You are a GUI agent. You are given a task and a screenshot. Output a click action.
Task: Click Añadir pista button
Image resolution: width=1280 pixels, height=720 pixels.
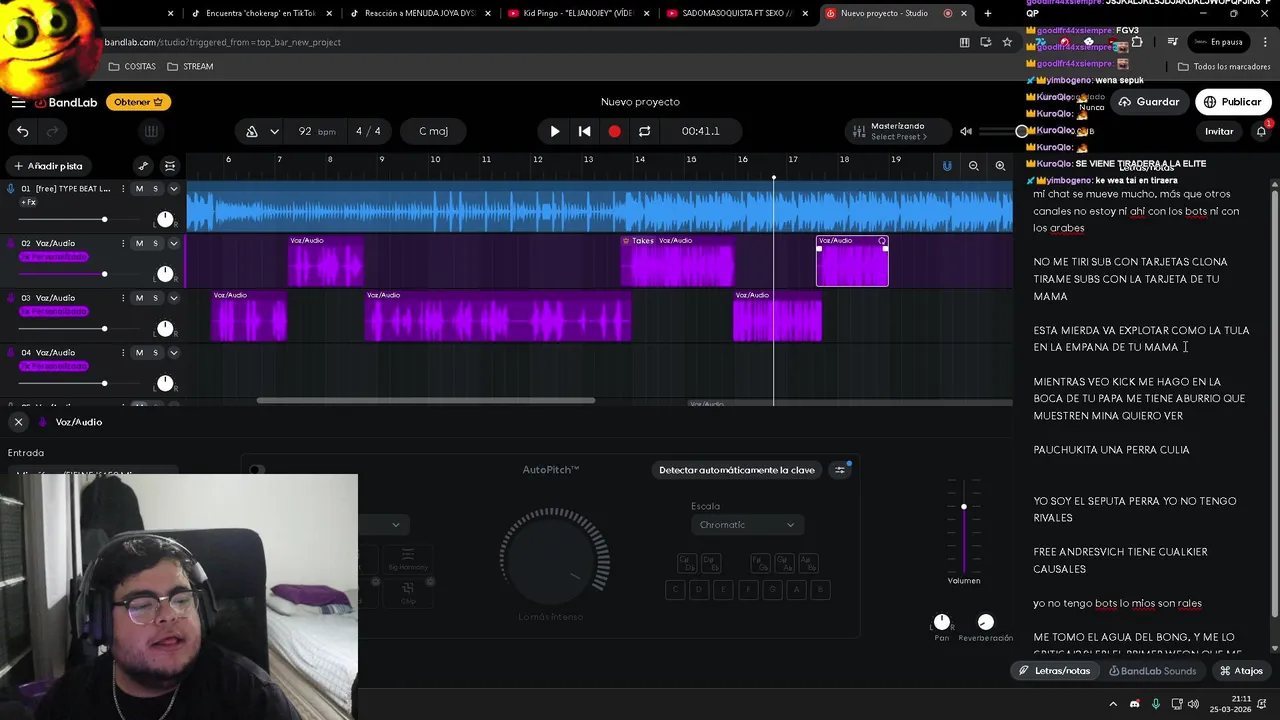[x=48, y=166]
